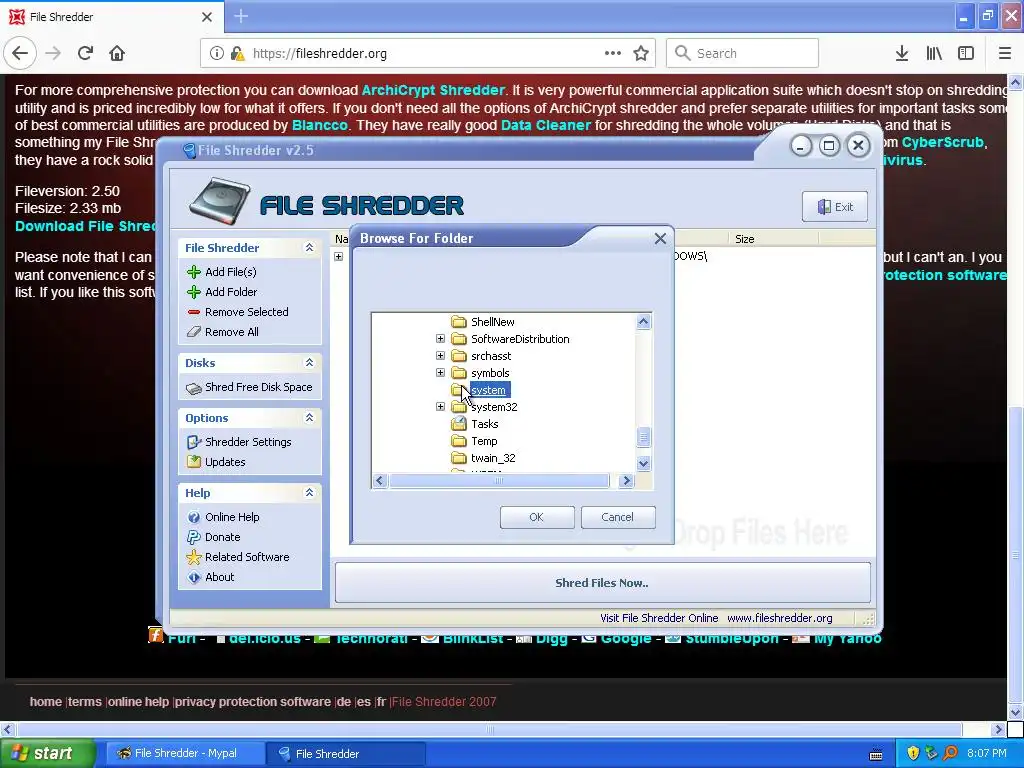Click the Related Software star icon
Image resolution: width=1024 pixels, height=768 pixels.
click(194, 557)
